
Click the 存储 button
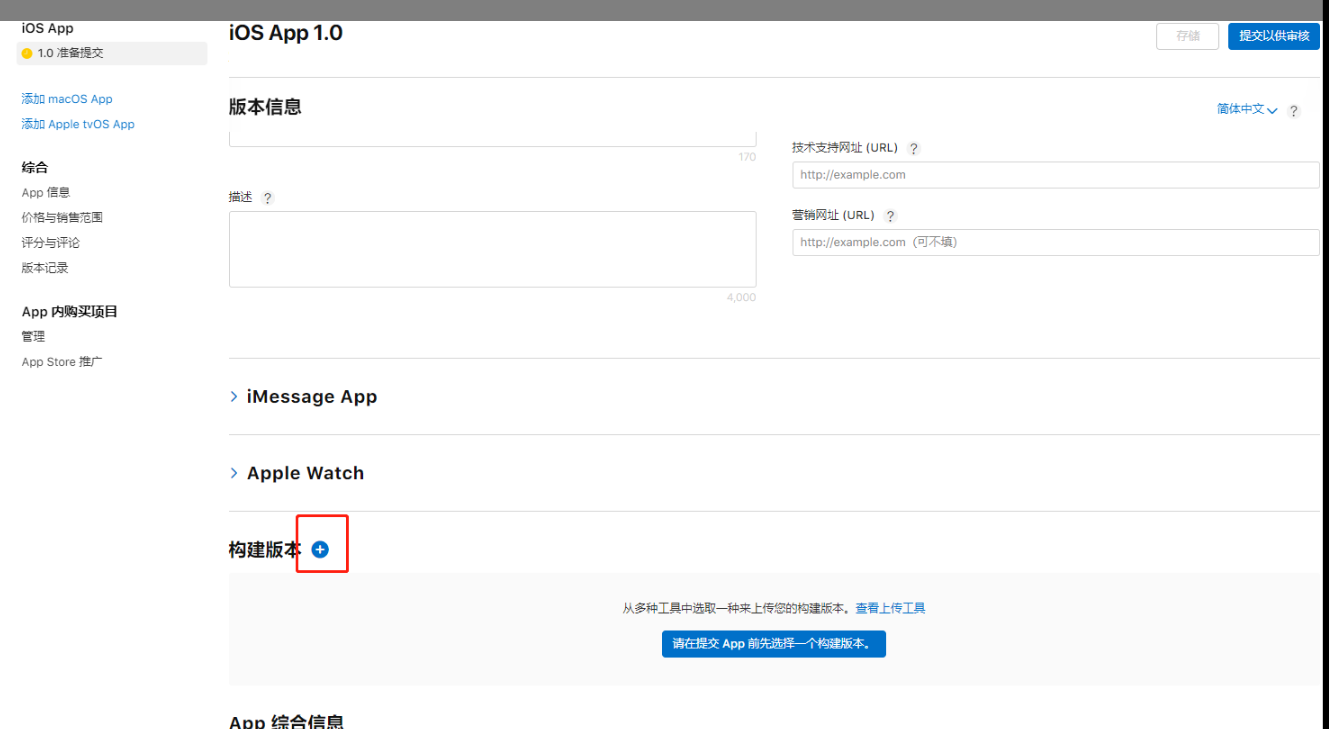(1188, 36)
